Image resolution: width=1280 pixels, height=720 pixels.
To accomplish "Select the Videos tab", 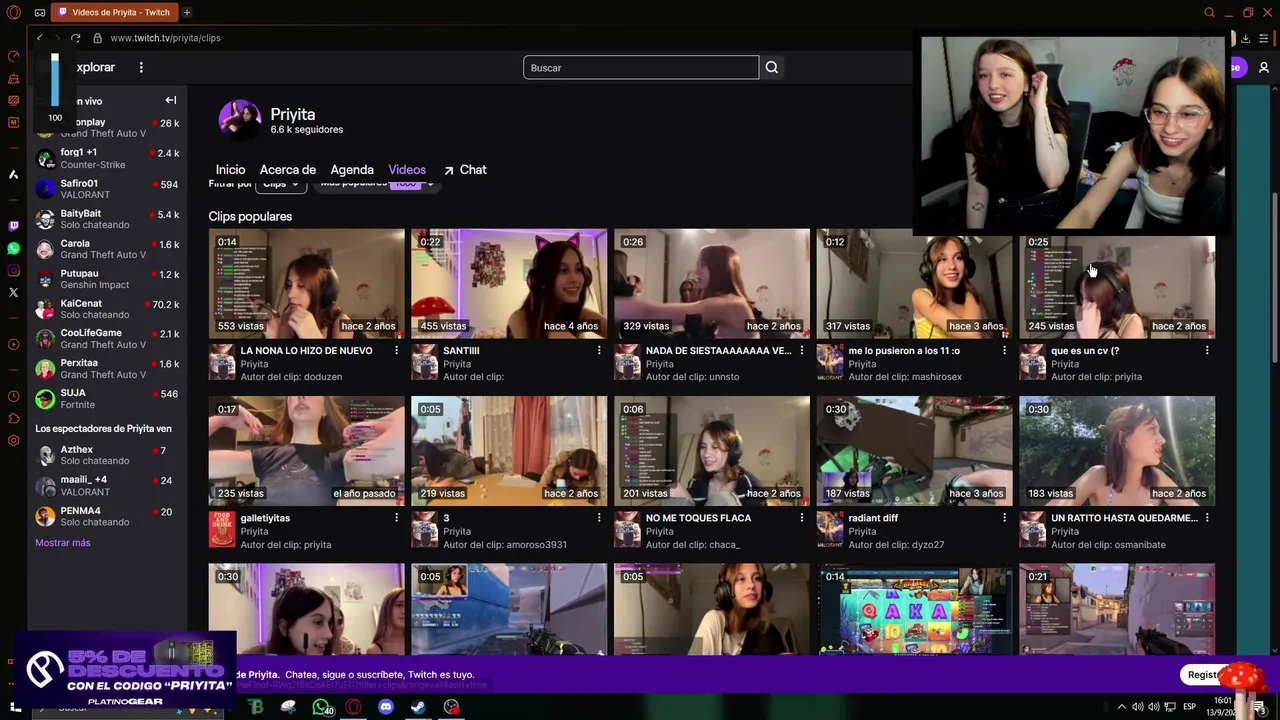I will tap(407, 170).
